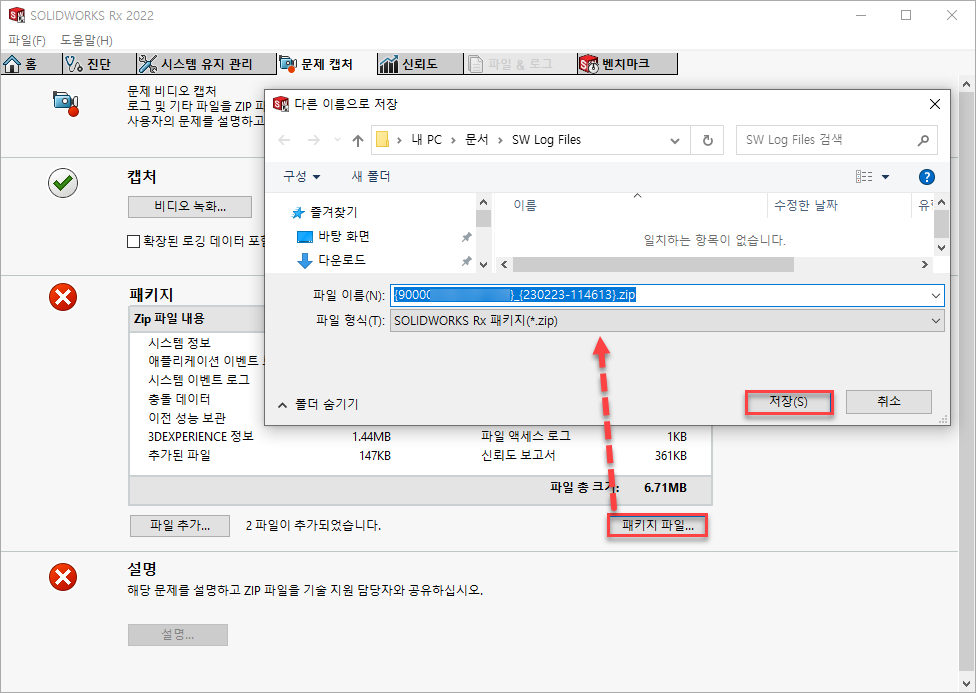
Task: Click the 홈 tab house icon
Action: (x=12, y=64)
